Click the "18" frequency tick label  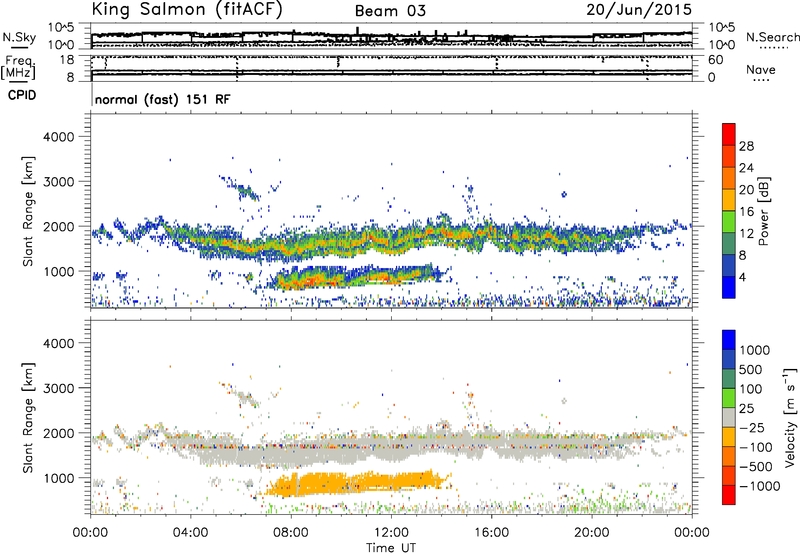(x=66, y=60)
